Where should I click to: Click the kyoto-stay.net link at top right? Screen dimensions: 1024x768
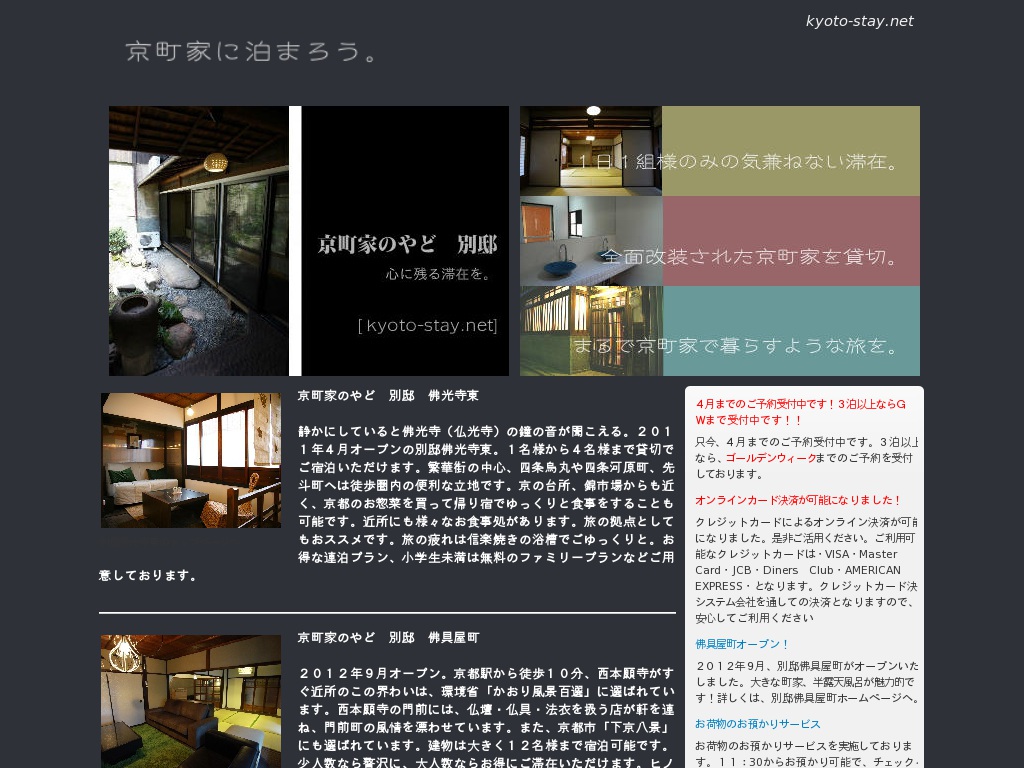(859, 21)
